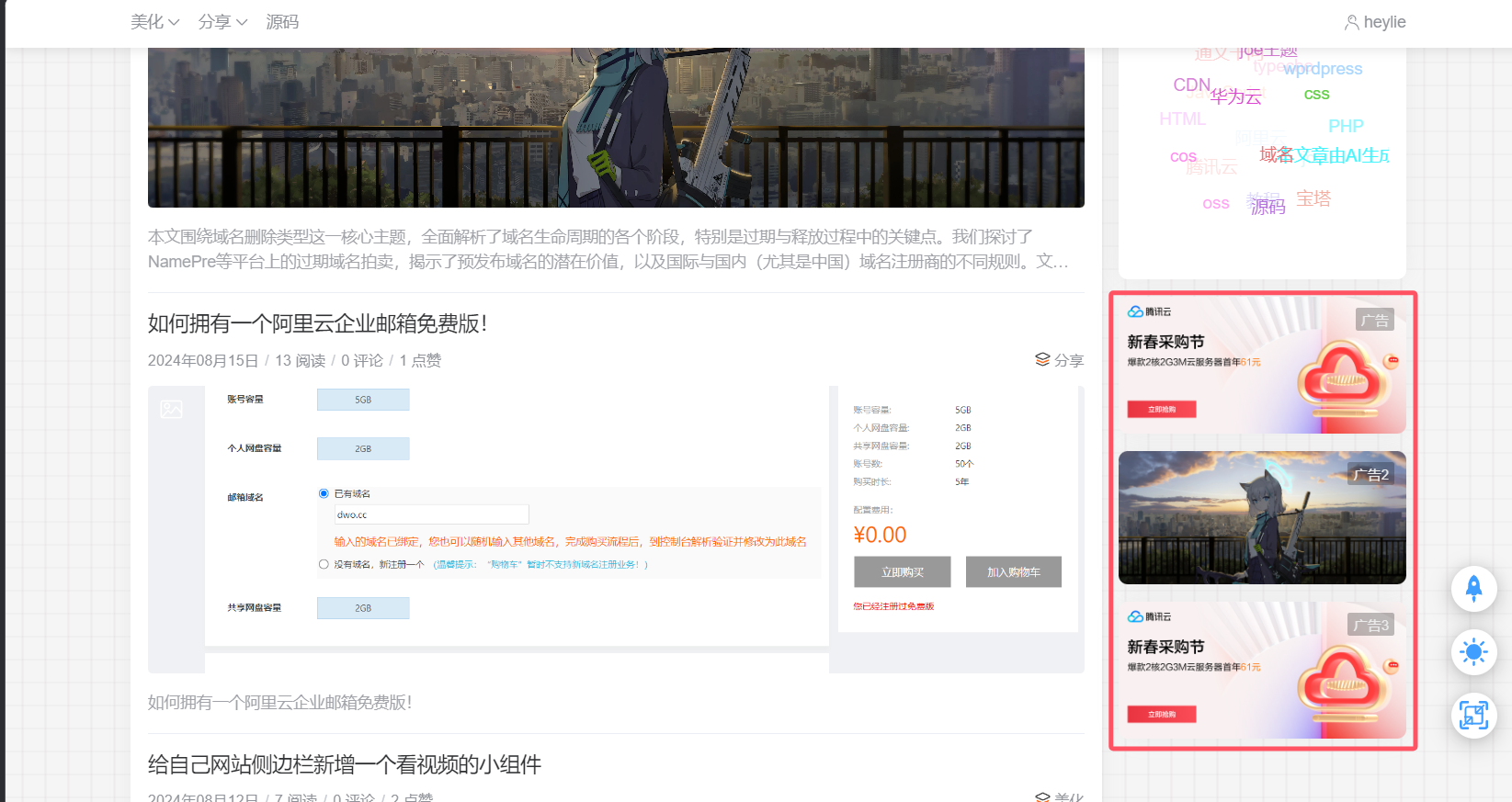Open article 如何拥有一个阿里云企业邮箱免费版! title

click(317, 323)
